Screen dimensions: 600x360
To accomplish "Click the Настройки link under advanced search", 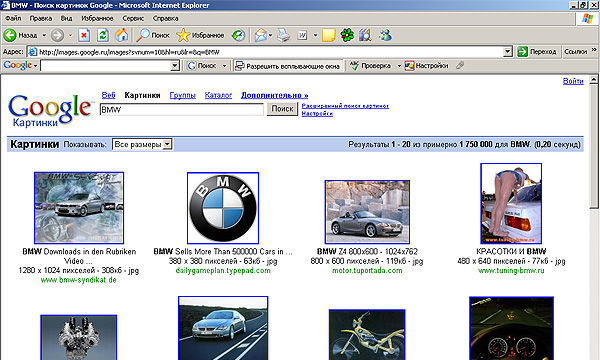I will pos(317,114).
